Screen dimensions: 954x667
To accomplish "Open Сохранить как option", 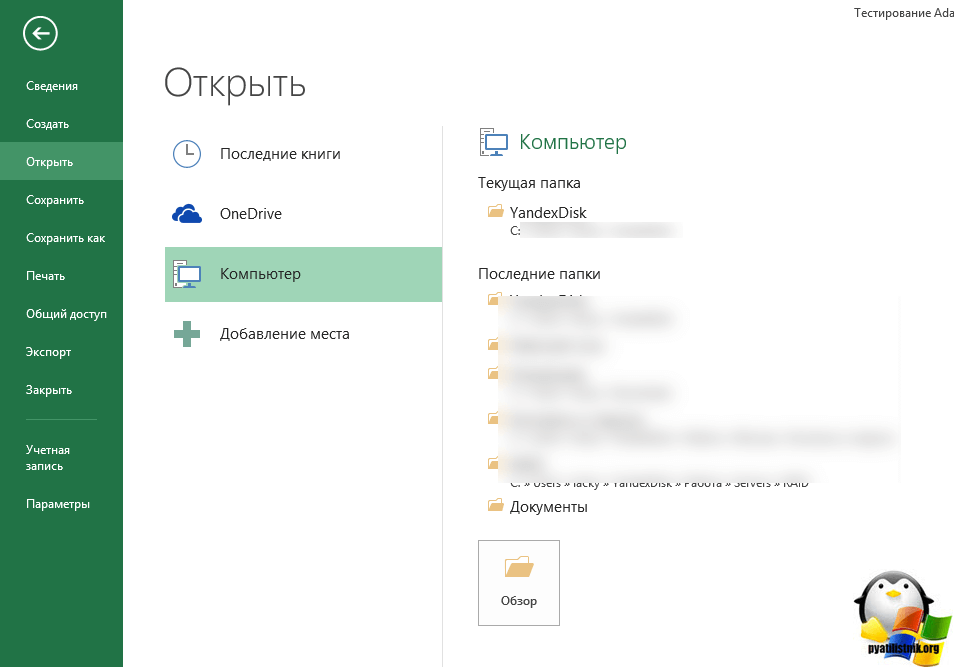I will tap(65, 237).
